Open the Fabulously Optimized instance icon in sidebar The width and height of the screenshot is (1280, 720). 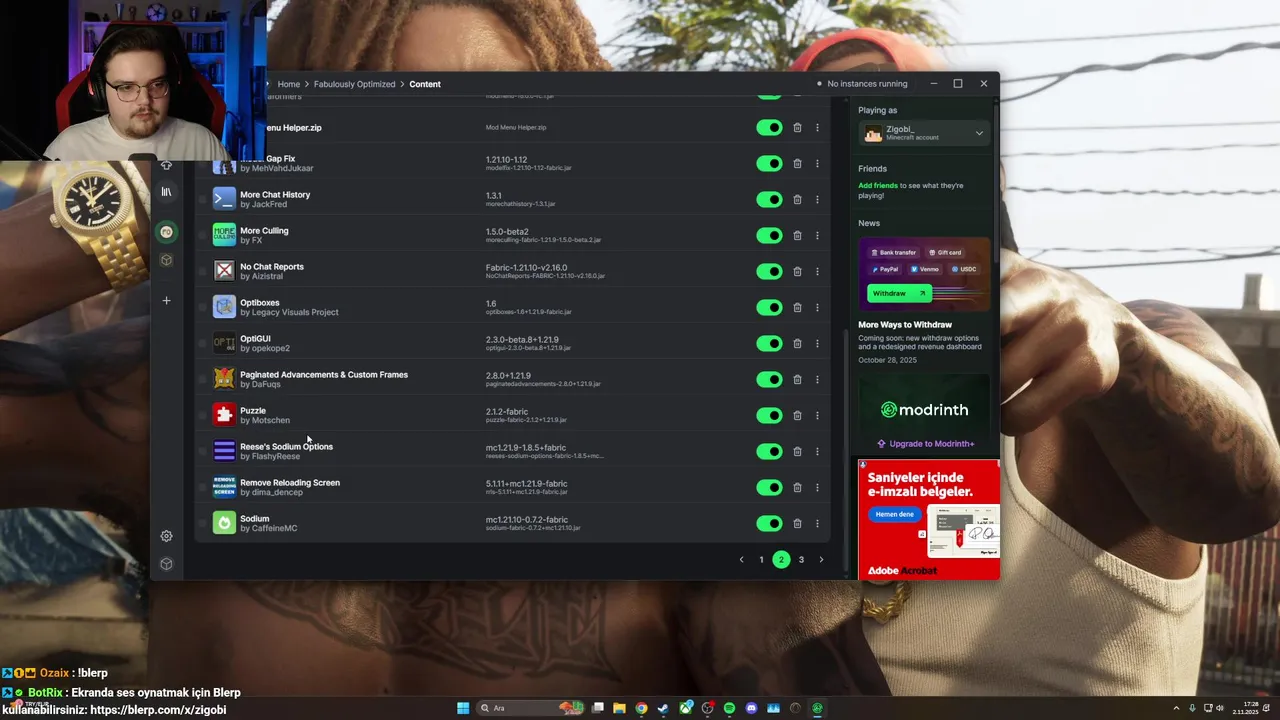pyautogui.click(x=166, y=232)
